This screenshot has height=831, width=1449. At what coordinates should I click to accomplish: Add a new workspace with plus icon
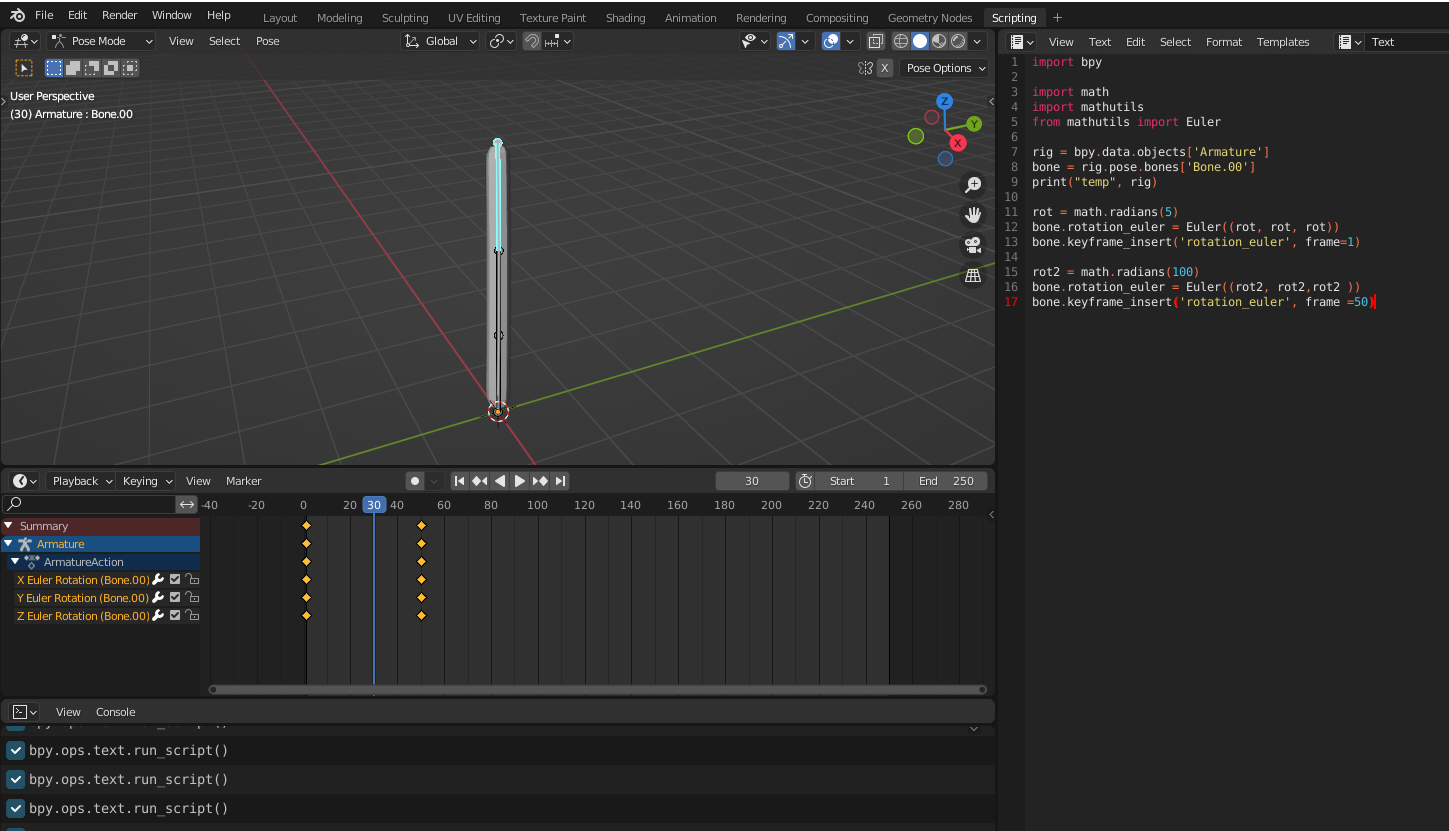coord(1058,17)
